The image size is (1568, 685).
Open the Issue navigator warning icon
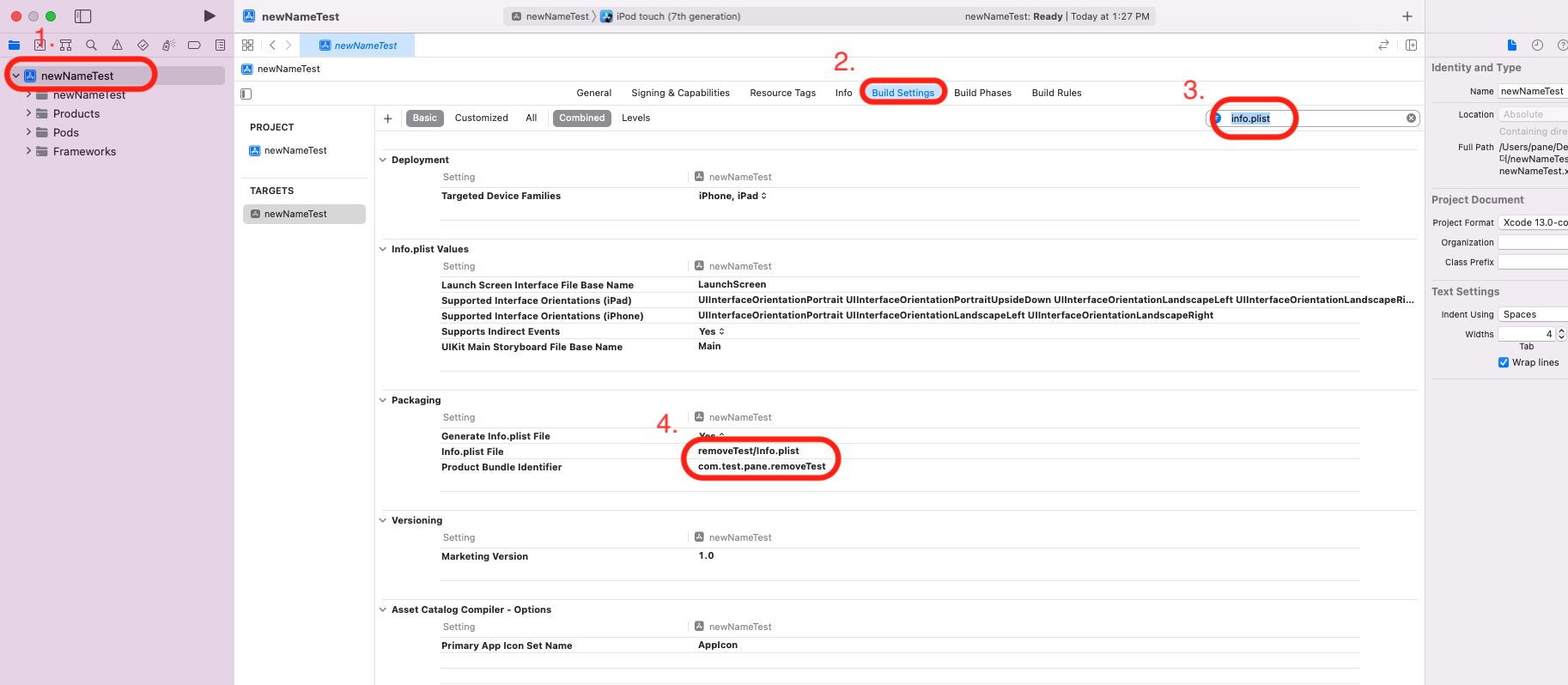[117, 45]
